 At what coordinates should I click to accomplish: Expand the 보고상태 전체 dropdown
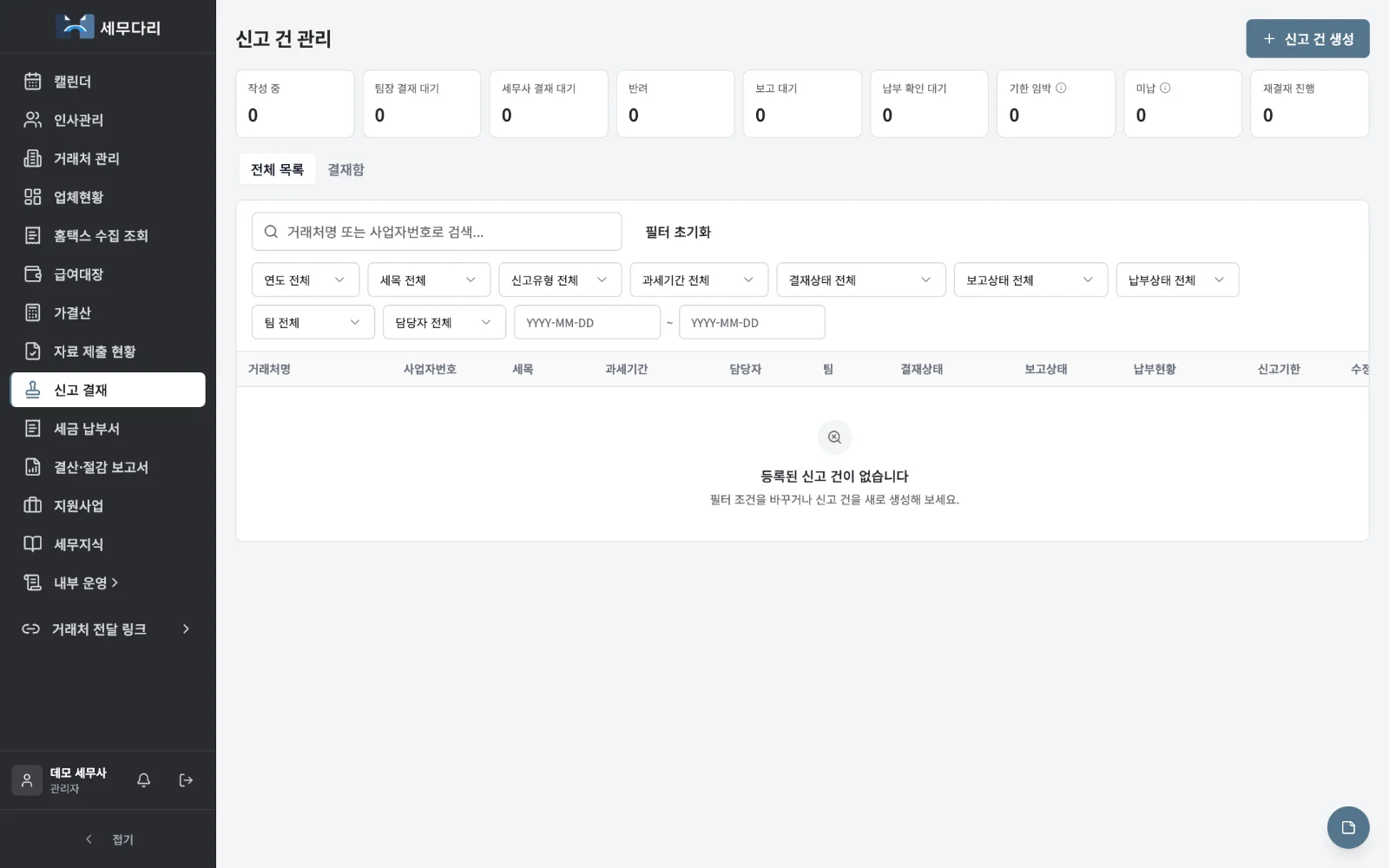point(1030,279)
